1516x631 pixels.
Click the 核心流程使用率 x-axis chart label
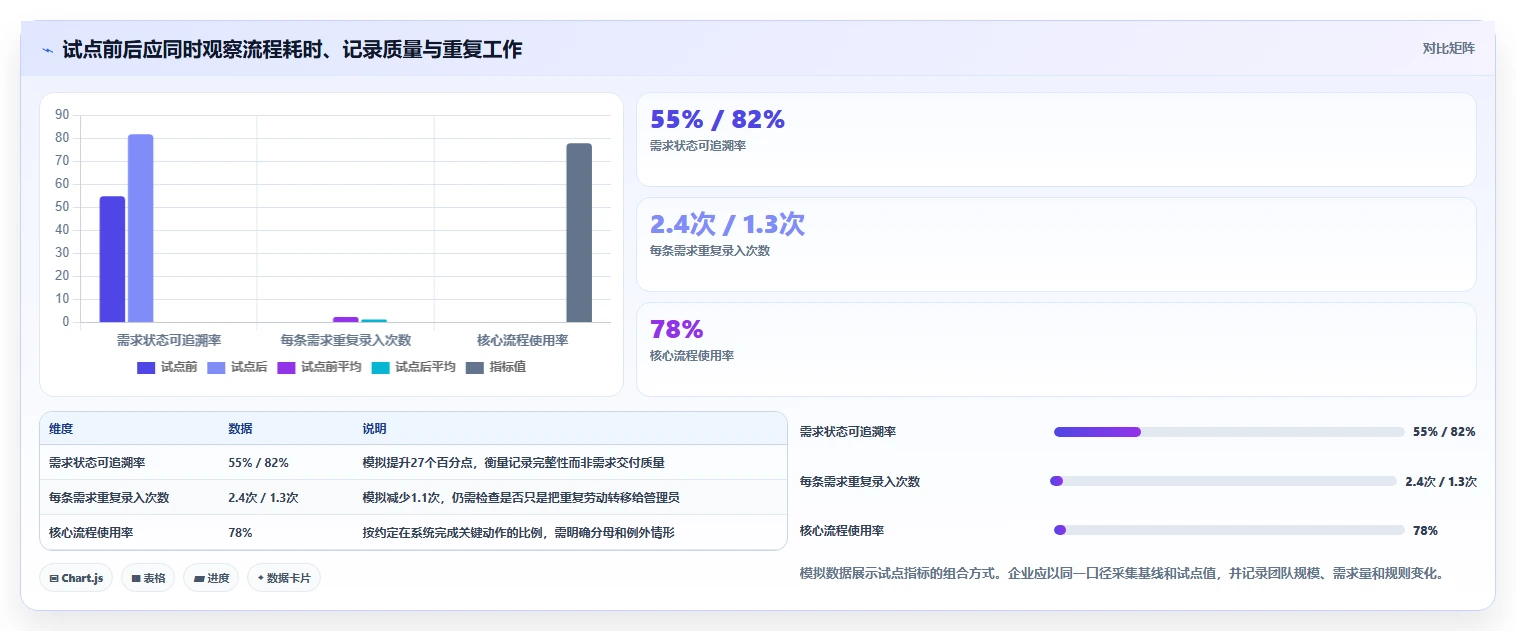[522, 340]
